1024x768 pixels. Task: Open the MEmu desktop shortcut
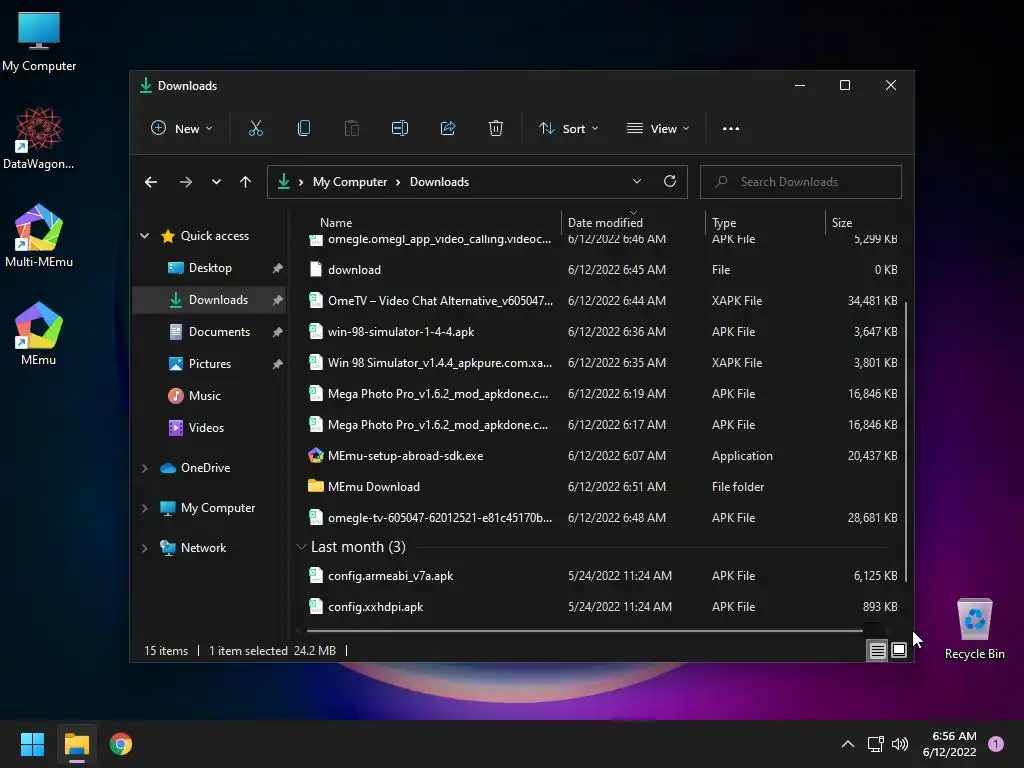click(39, 334)
